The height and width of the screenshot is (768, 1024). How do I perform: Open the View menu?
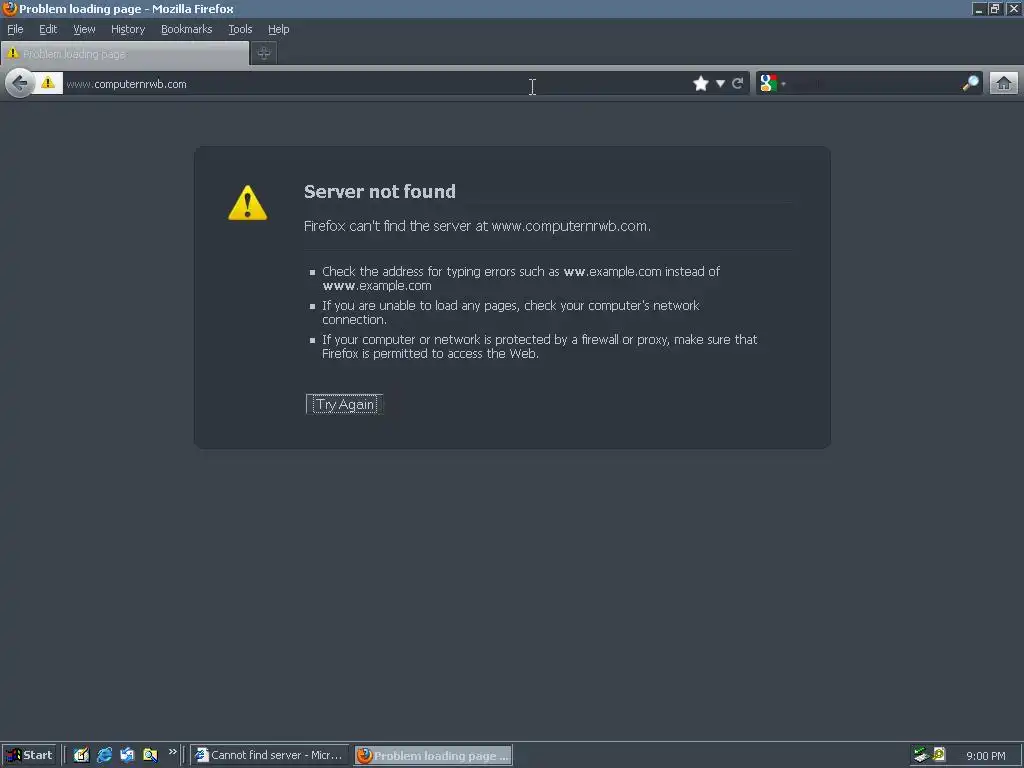point(84,29)
